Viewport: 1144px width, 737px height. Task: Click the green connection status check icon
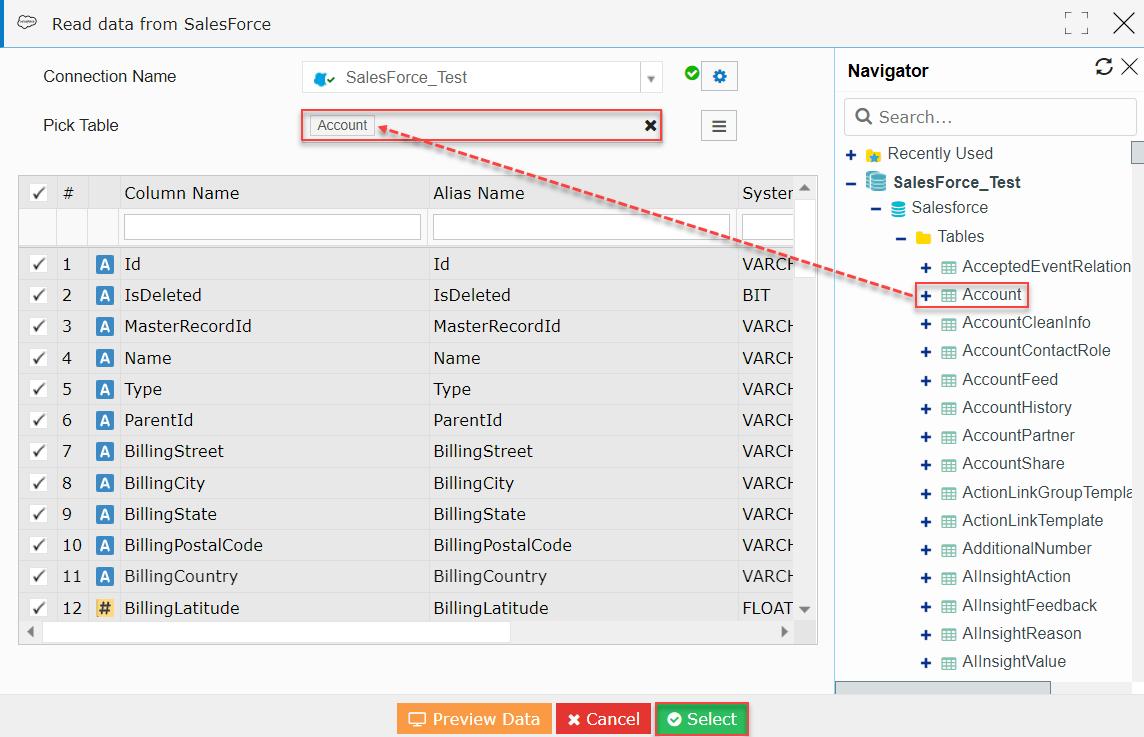692,73
